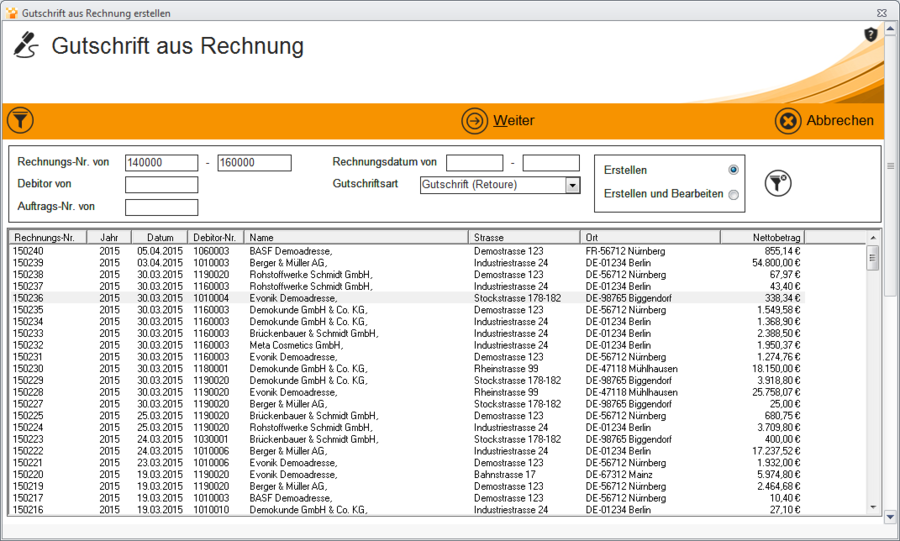This screenshot has height=541, width=900.
Task: Select invoice row 150238
Action: 407,275
